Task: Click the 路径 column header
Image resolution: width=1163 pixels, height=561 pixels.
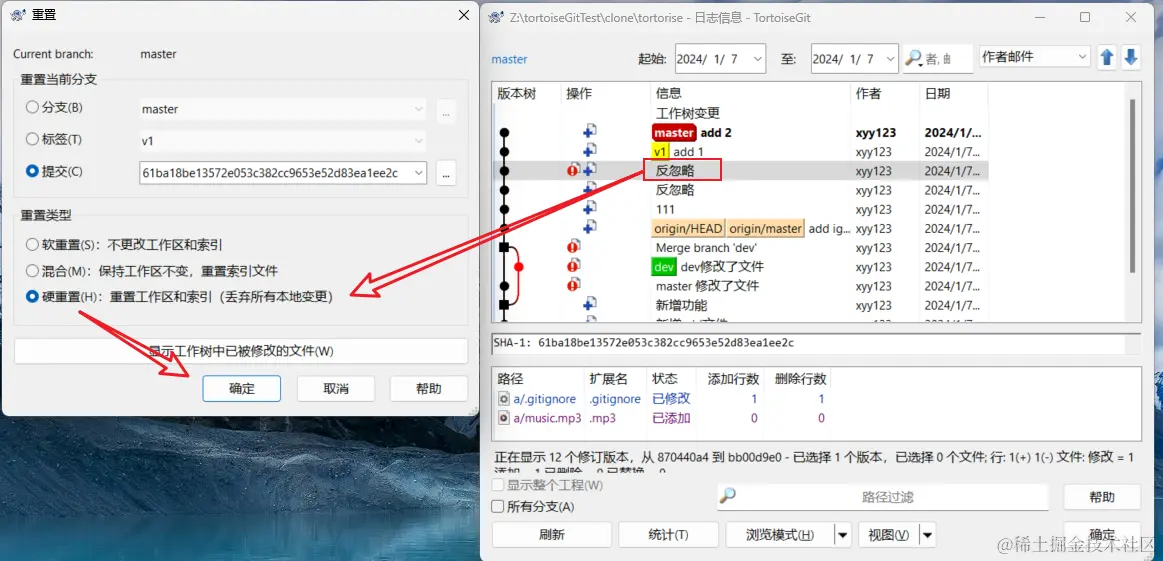Action: pos(538,379)
